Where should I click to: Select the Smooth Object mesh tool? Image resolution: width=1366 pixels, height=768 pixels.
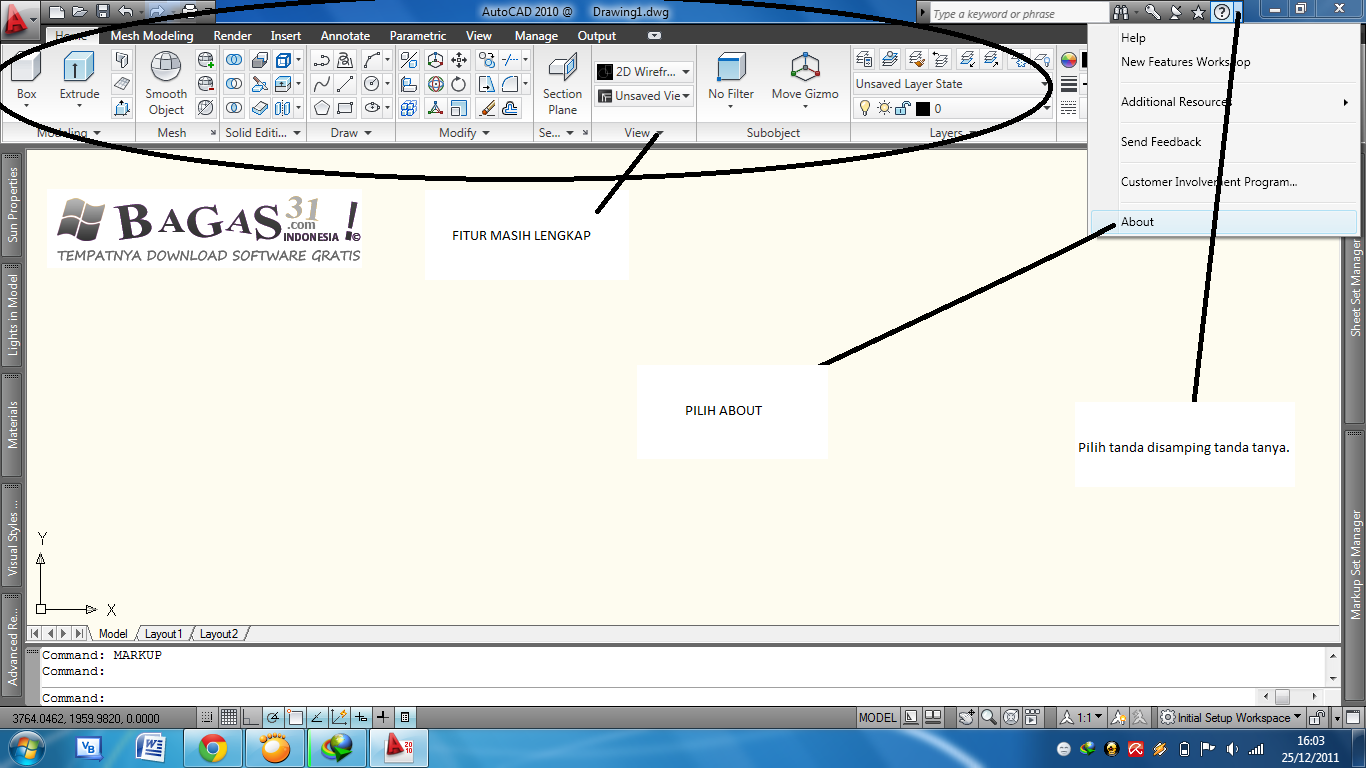(166, 84)
